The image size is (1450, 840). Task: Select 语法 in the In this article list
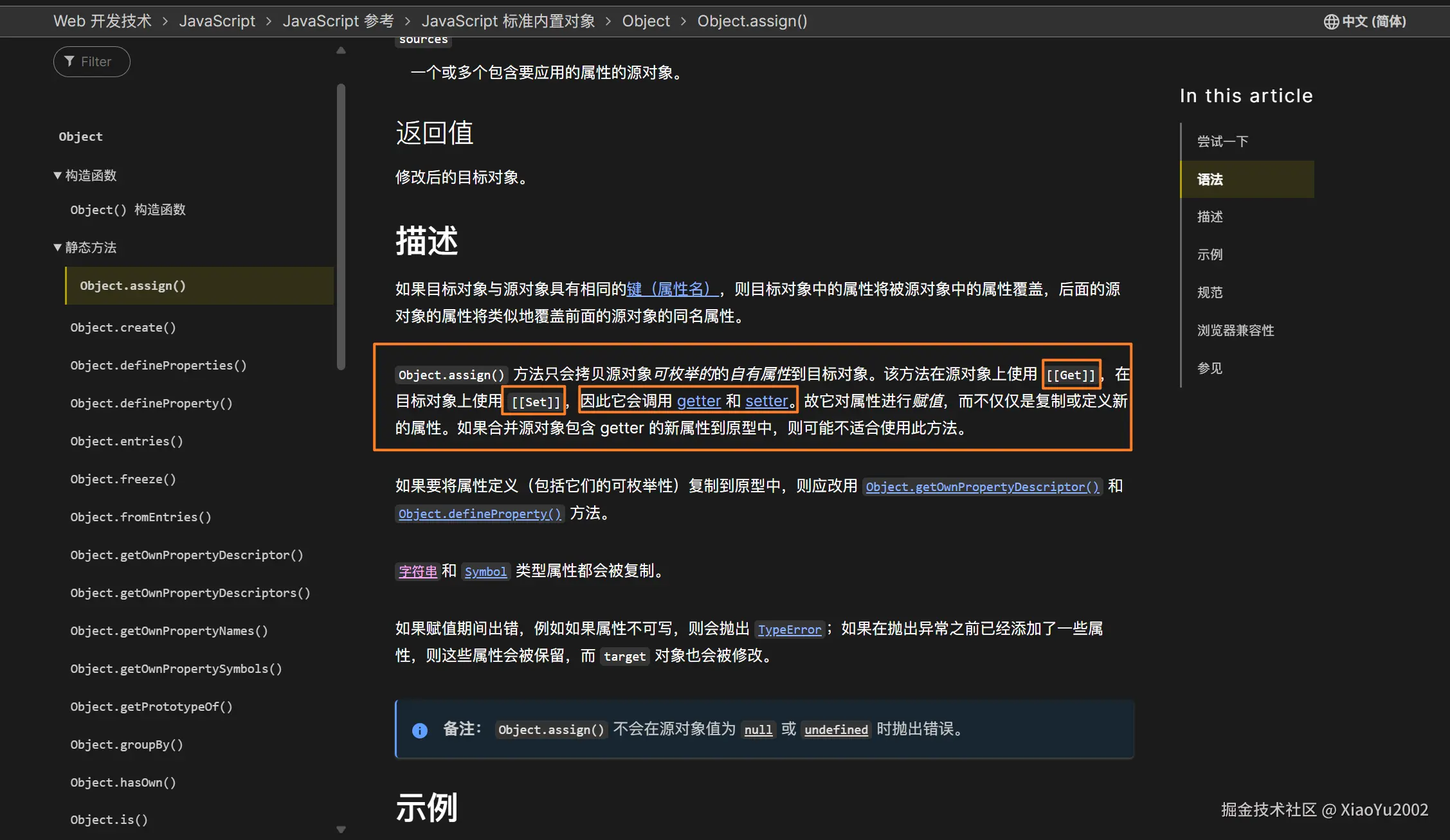(x=1210, y=179)
